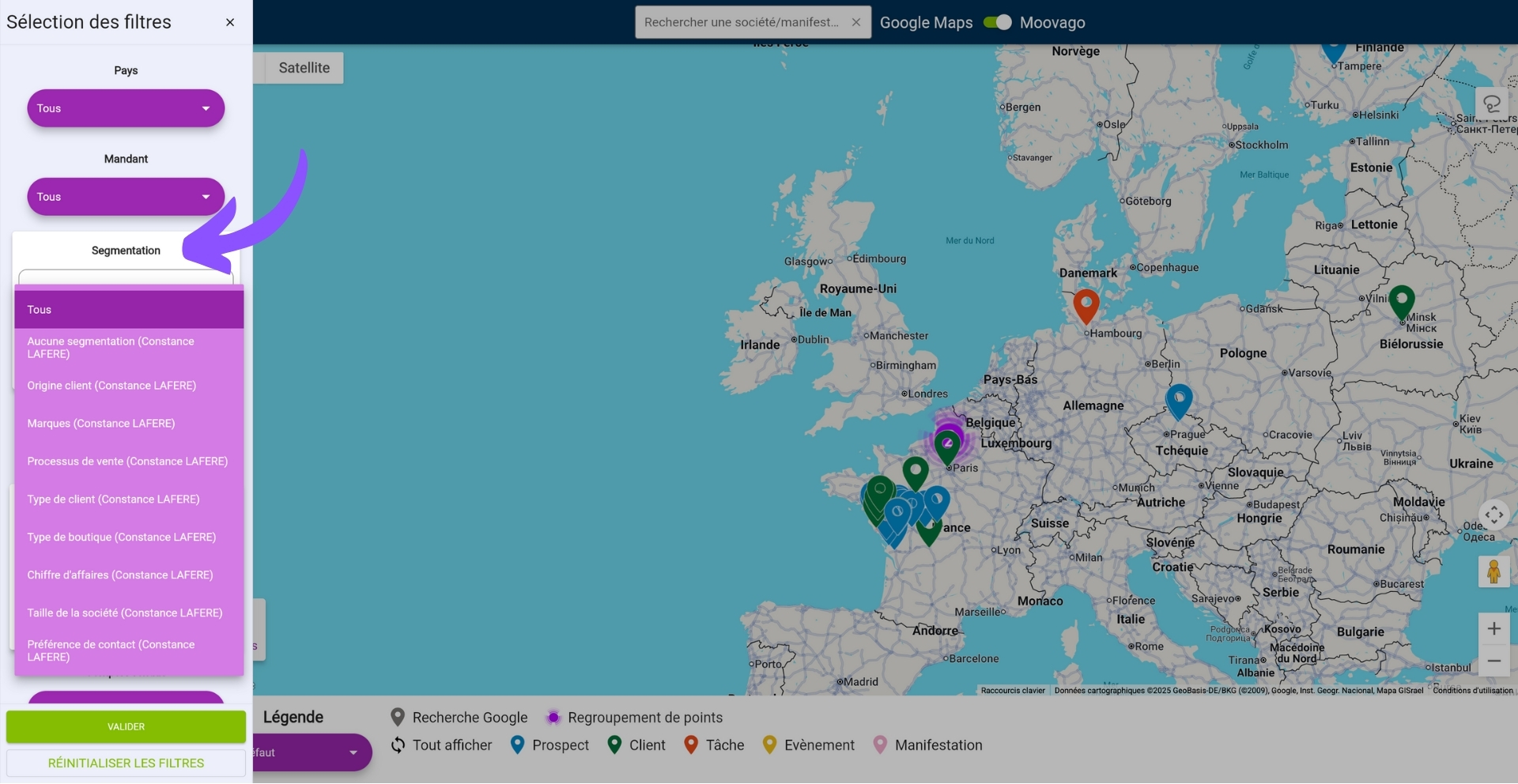Choose 'Type de boutique' segmentation option
This screenshot has width=1518, height=784.
(x=121, y=537)
